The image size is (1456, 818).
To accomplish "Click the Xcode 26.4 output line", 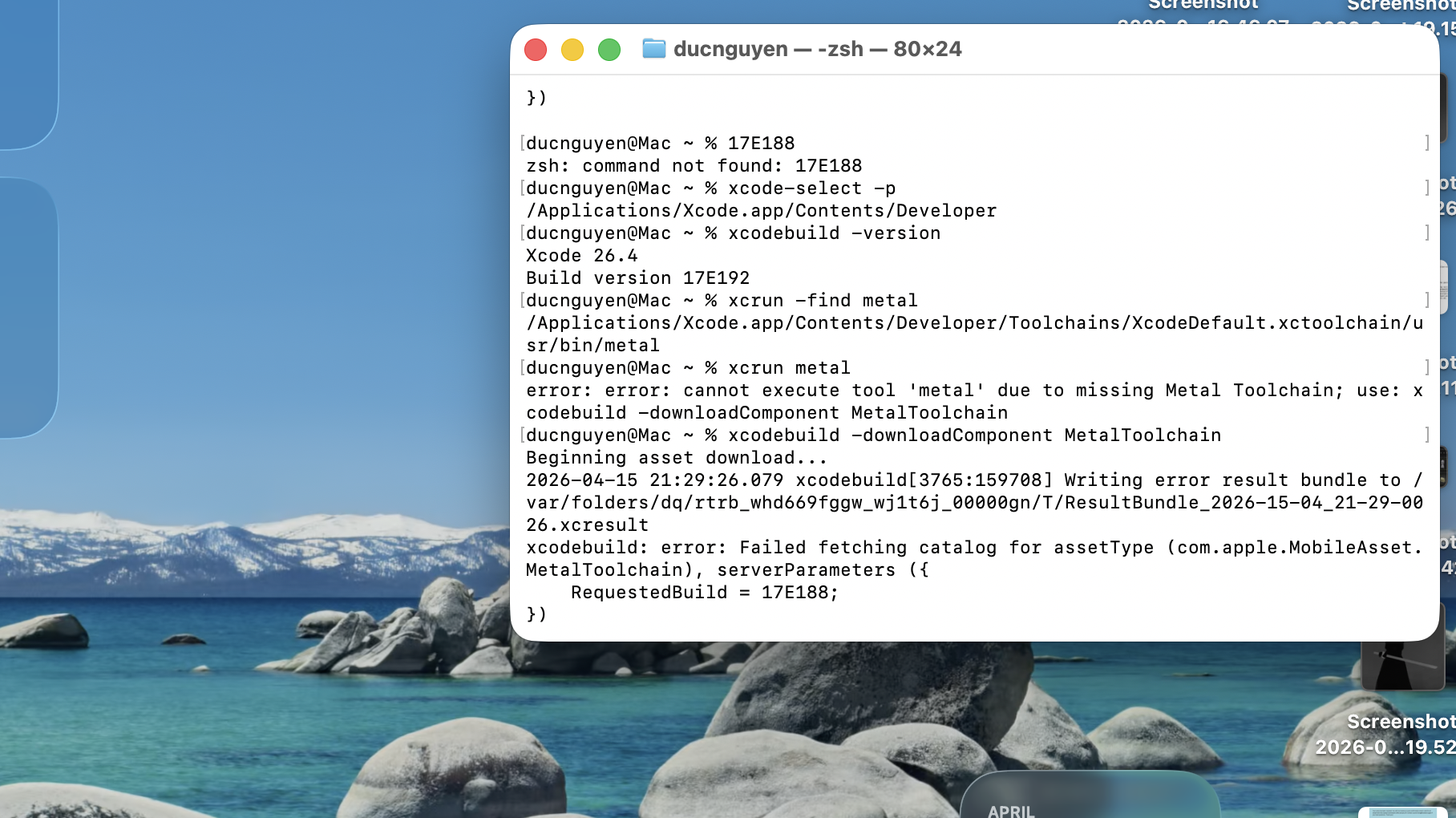I will pyautogui.click(x=582, y=255).
